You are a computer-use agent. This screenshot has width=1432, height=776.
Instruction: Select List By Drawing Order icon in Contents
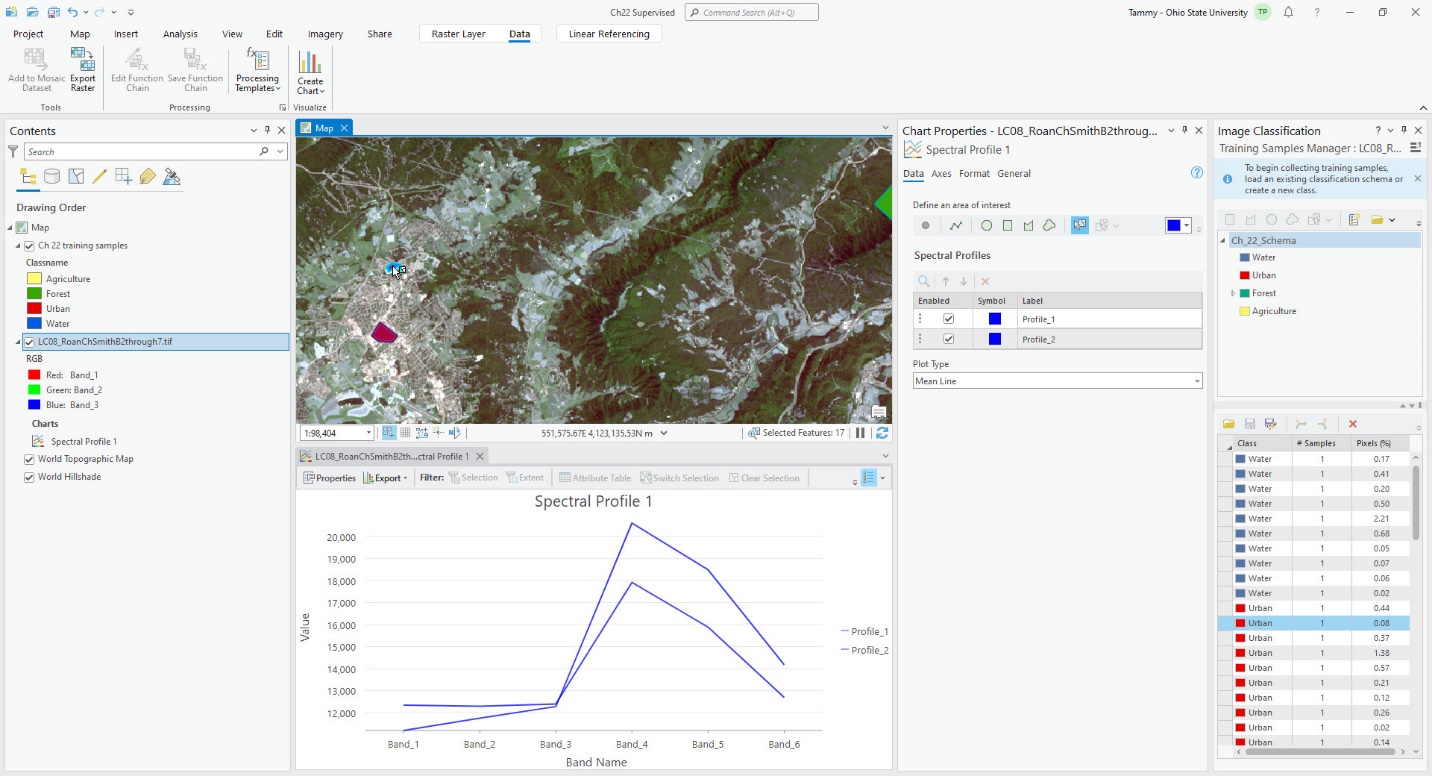(x=28, y=177)
